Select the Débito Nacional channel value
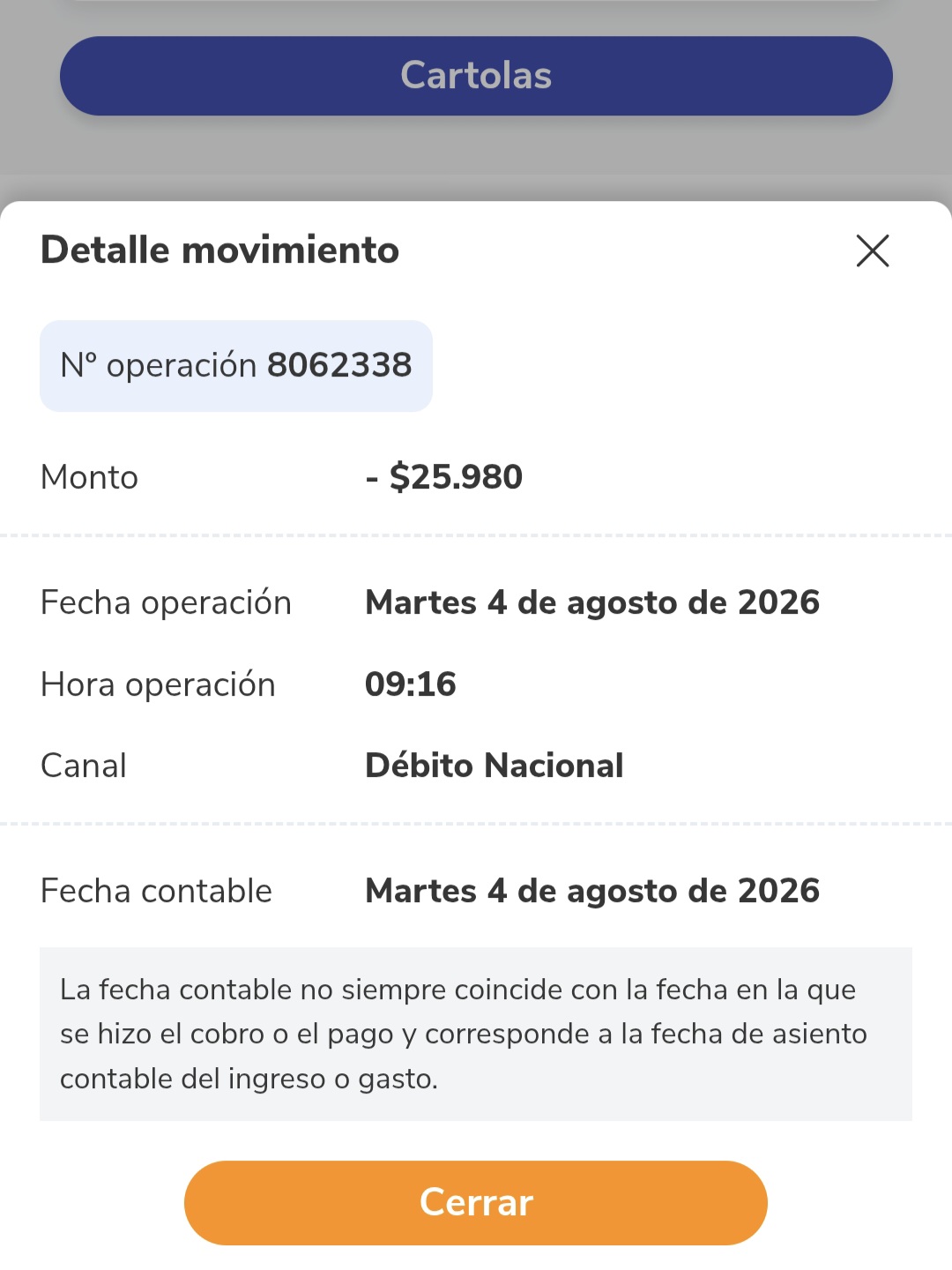The width and height of the screenshot is (952, 1270). pyautogui.click(x=495, y=766)
